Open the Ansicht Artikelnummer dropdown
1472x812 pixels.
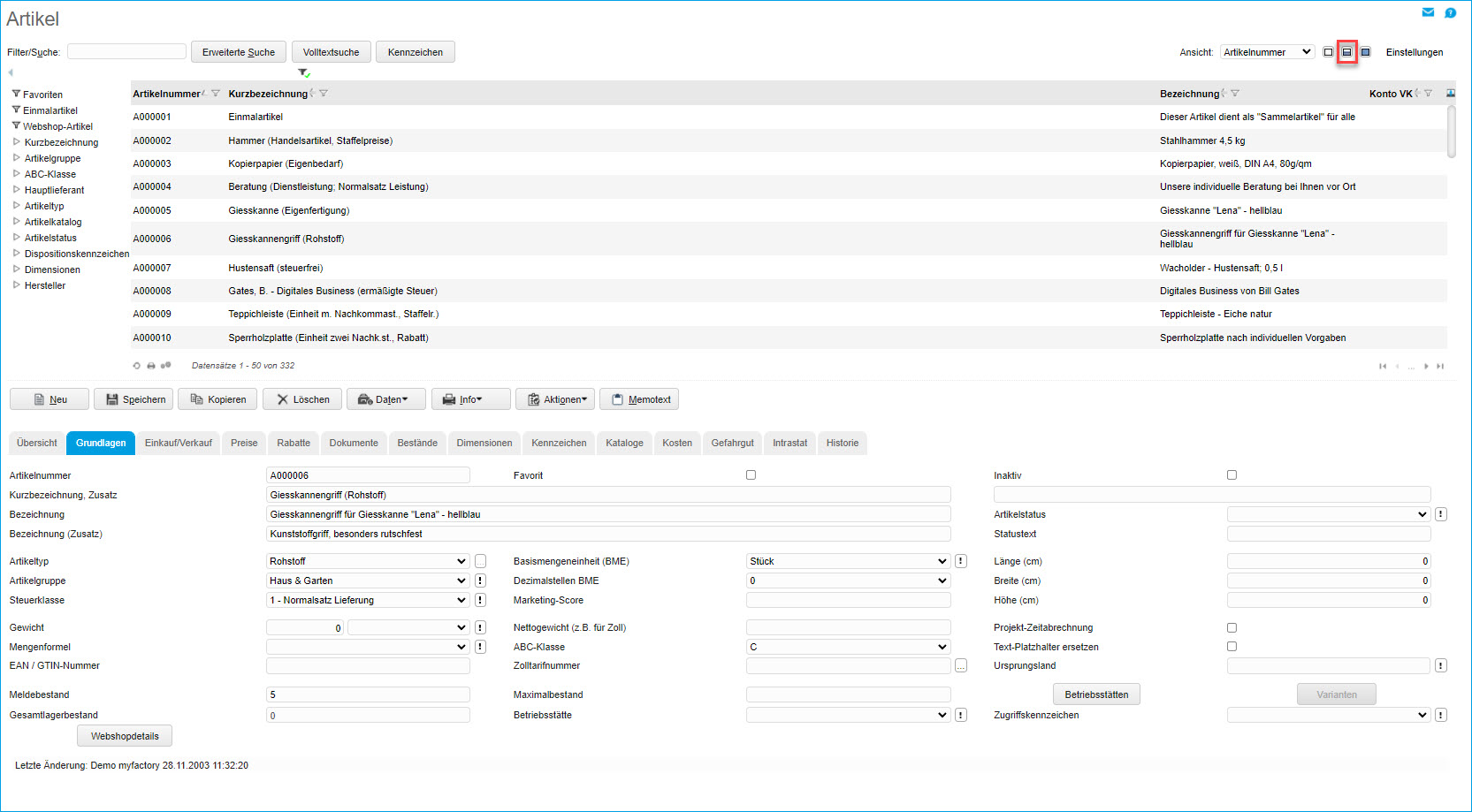(1267, 52)
